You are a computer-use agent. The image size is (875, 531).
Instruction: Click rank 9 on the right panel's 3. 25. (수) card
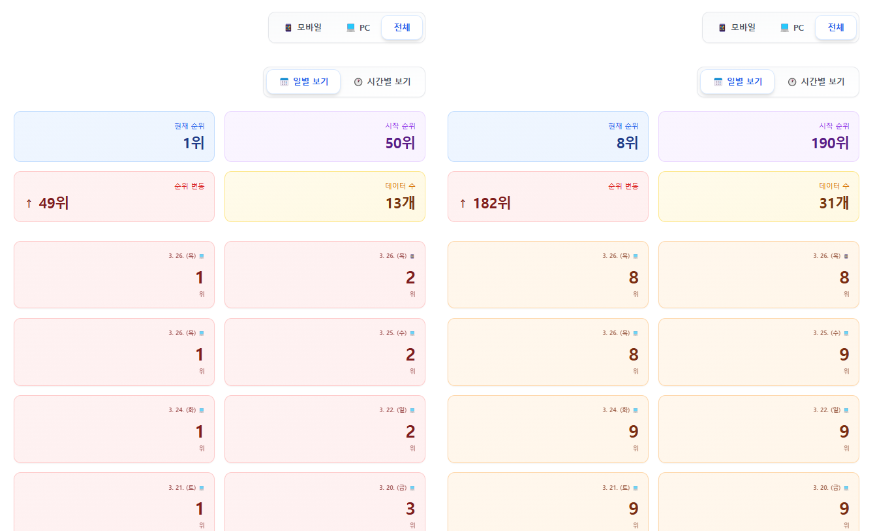pos(844,355)
